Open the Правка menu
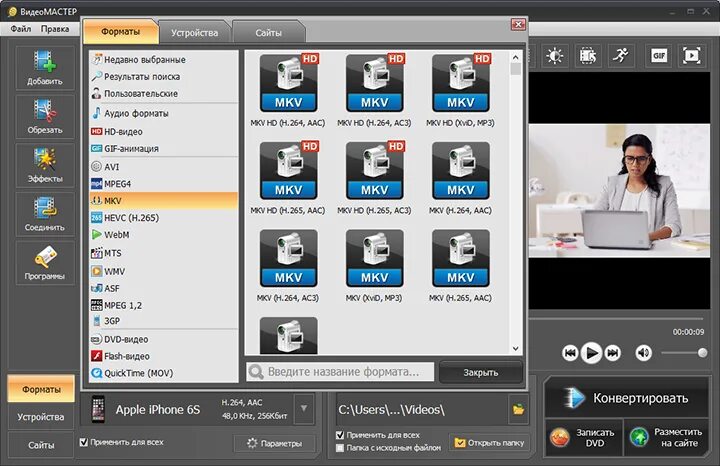Screen dimensions: 720x466 point(55,29)
